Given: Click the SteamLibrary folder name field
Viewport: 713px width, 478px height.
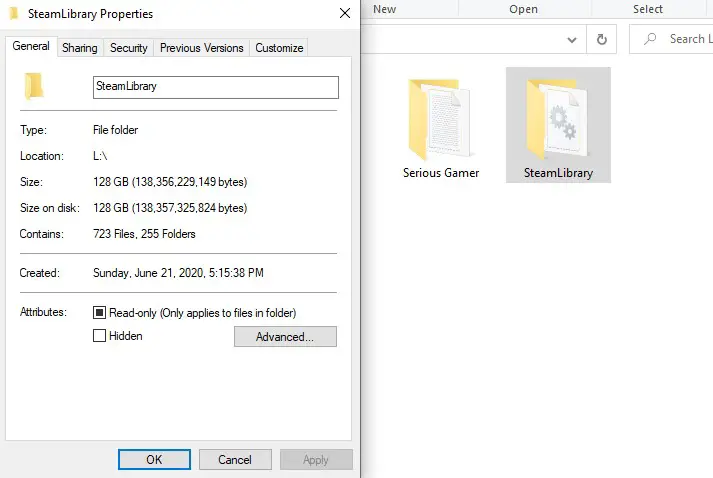Looking at the screenshot, I should click(216, 87).
